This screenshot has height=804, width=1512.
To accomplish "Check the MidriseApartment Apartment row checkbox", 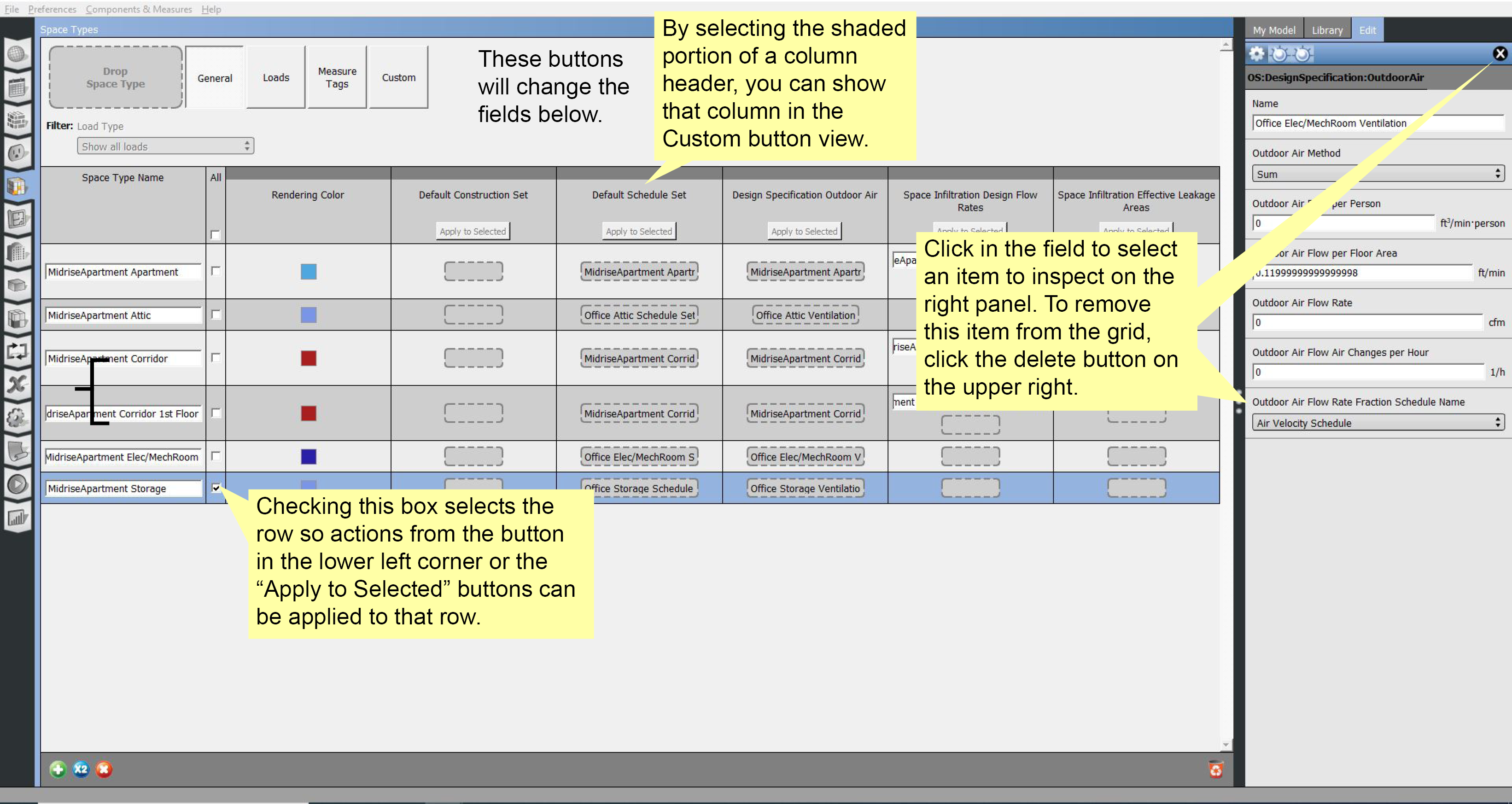I will pyautogui.click(x=216, y=271).
